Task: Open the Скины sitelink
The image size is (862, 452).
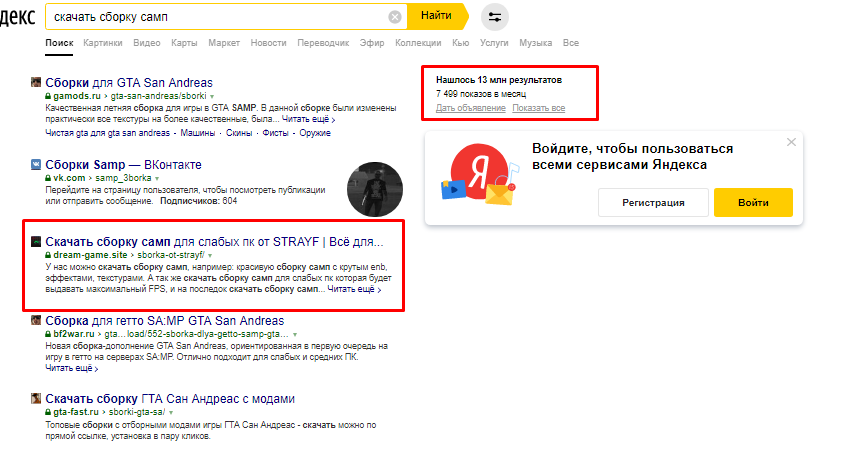Action: pos(239,133)
